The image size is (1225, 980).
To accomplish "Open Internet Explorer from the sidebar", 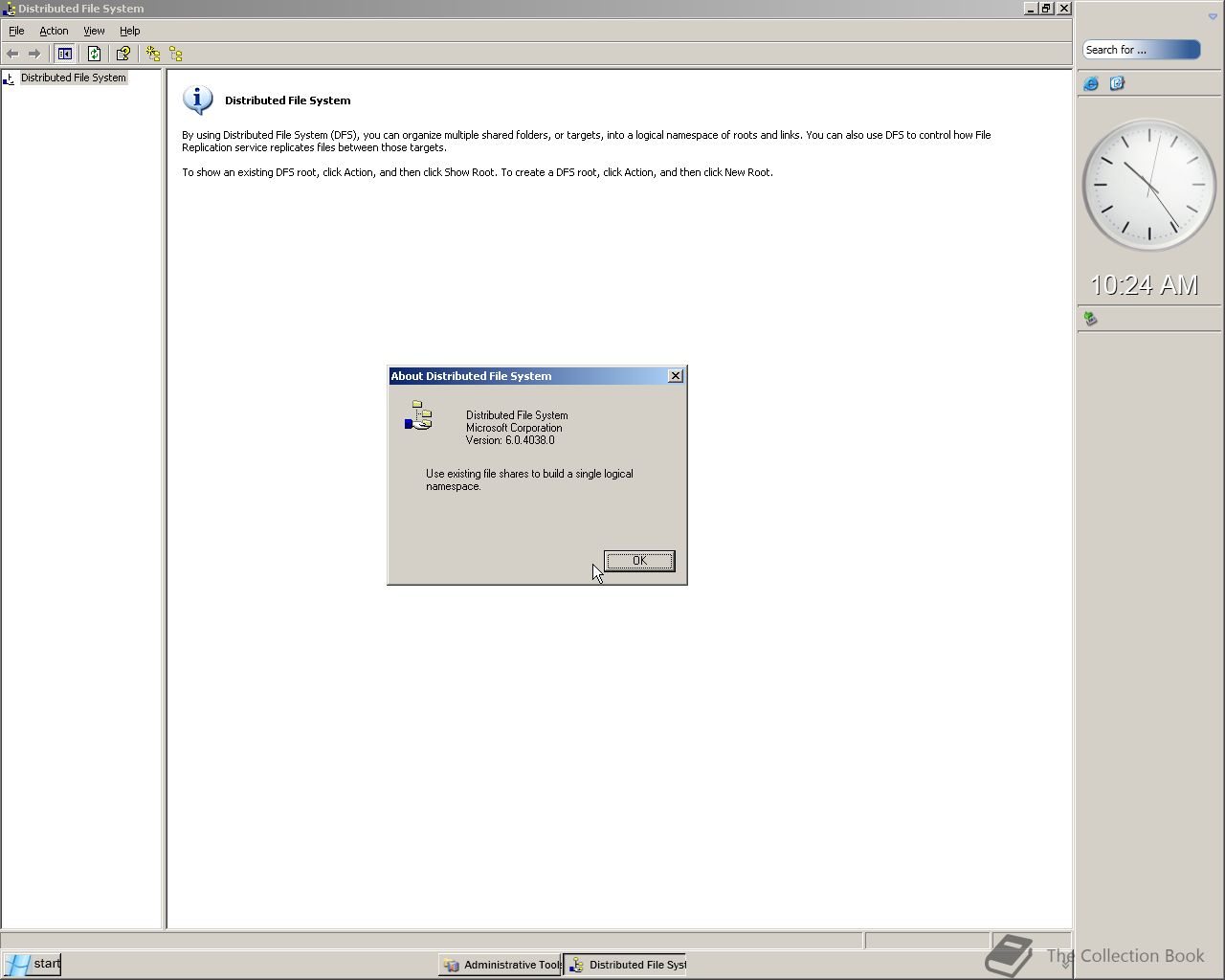I will (x=1091, y=83).
